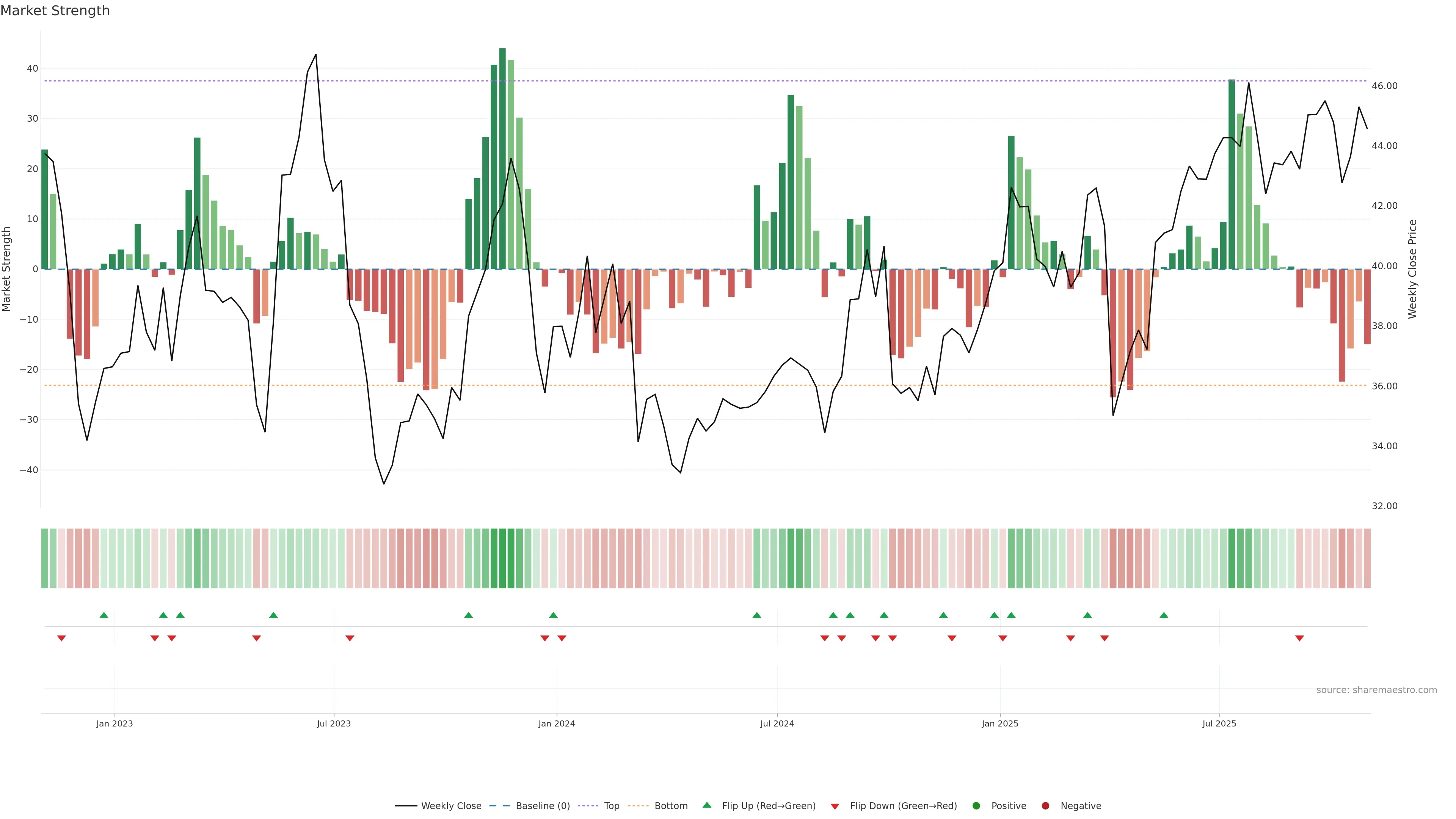1456x819 pixels.
Task: Click the last green flip-up marker before Jul 2025
Action: coord(1164,615)
